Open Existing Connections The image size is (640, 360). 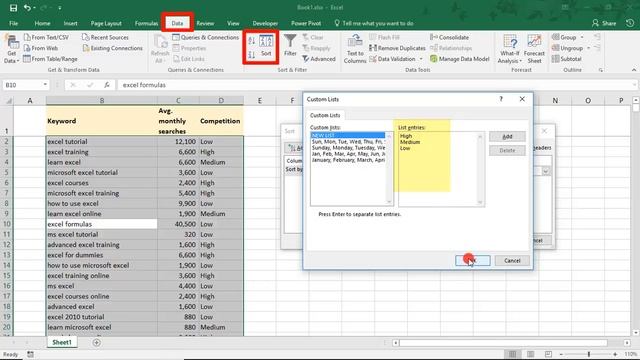pos(112,48)
